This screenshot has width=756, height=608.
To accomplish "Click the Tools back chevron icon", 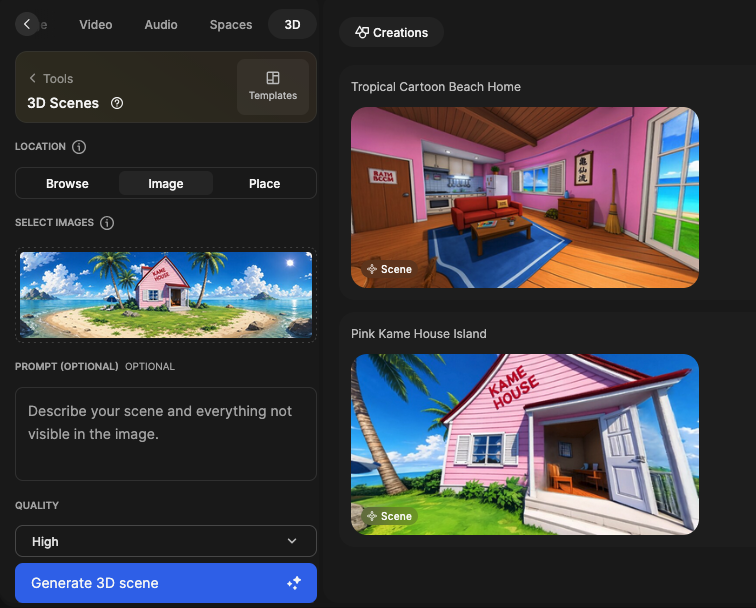I will click(32, 78).
